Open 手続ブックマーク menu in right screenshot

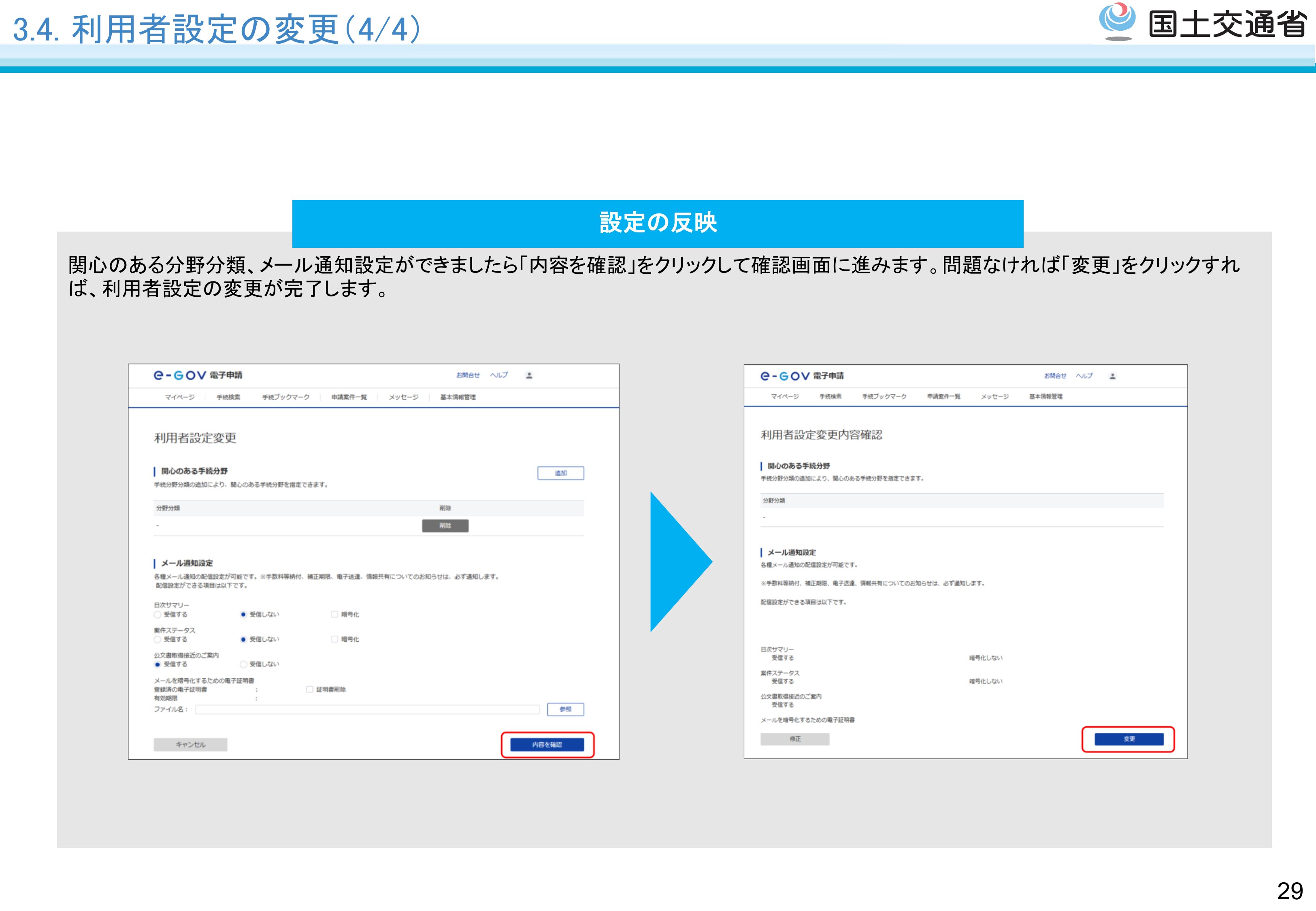point(884,397)
